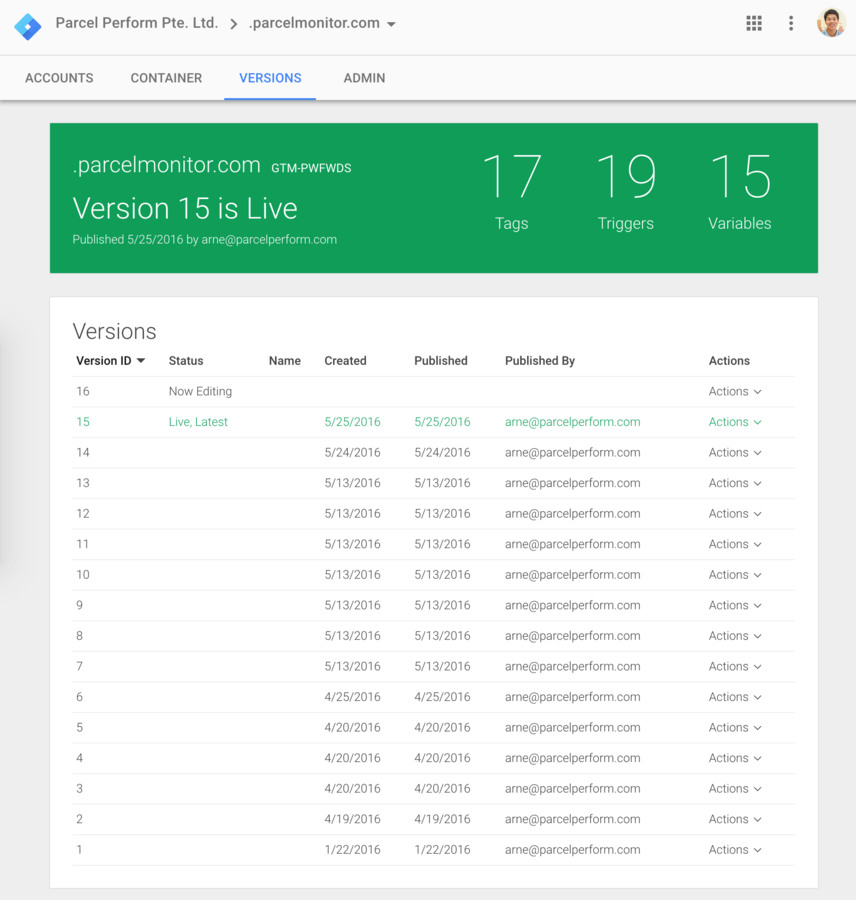Click the Google Tag Manager logo
The image size is (856, 900).
(28, 25)
